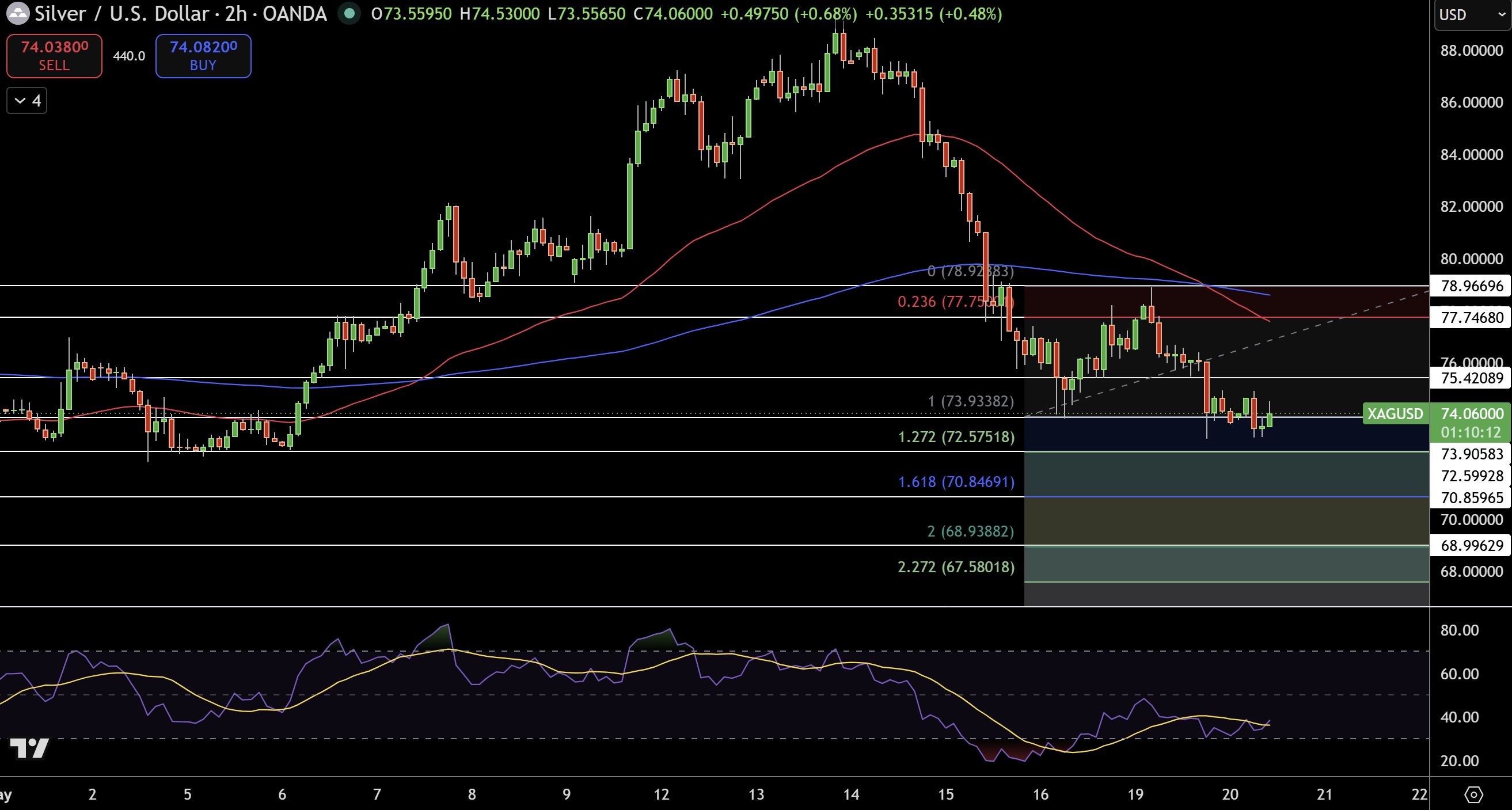Open chart settings gear icon

[1473, 794]
